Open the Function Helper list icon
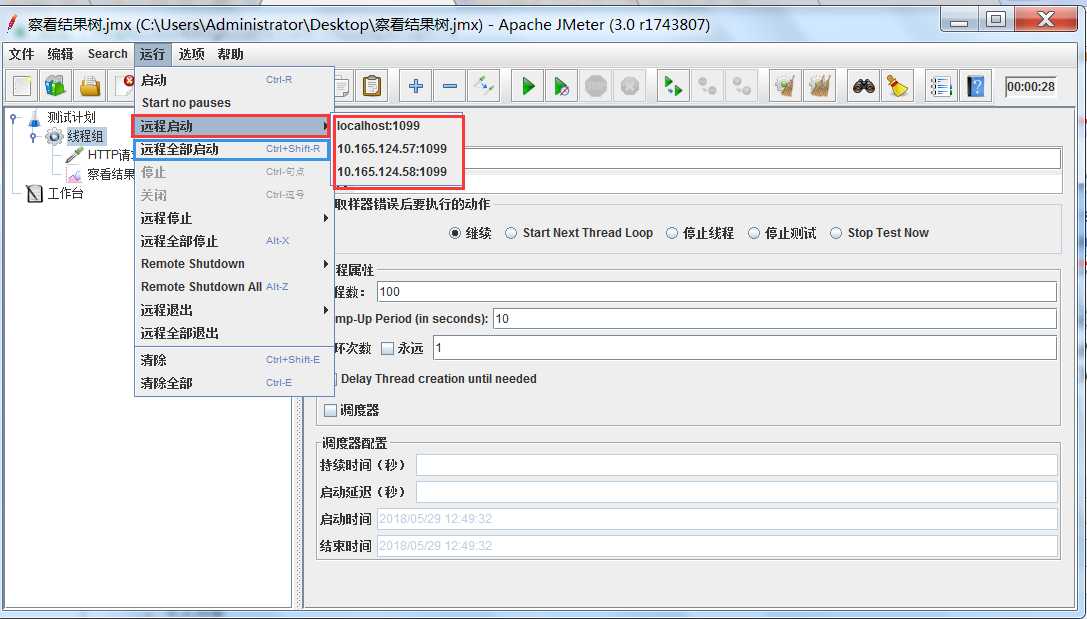 (941, 87)
